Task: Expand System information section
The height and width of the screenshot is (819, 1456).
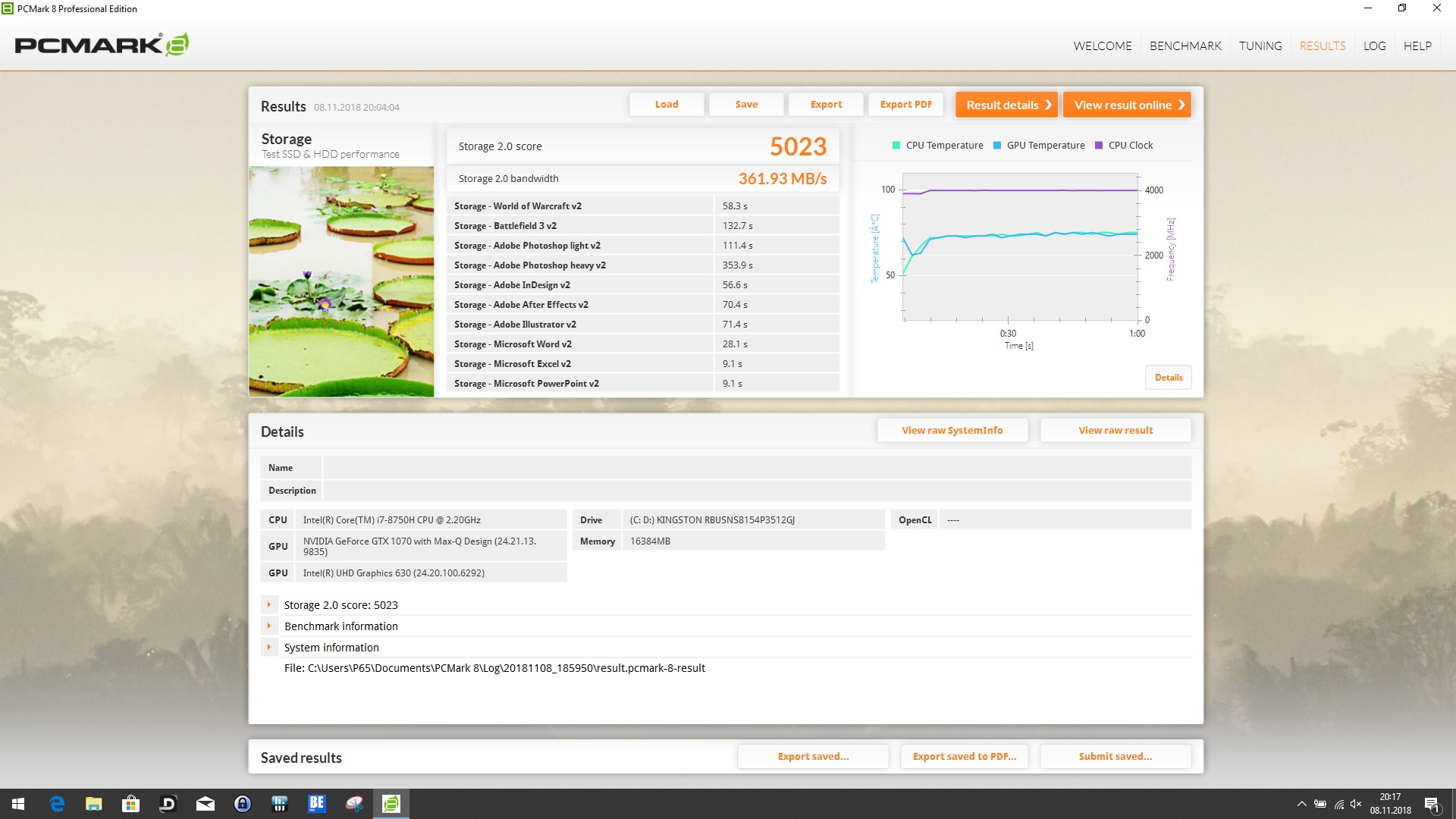Action: [268, 648]
